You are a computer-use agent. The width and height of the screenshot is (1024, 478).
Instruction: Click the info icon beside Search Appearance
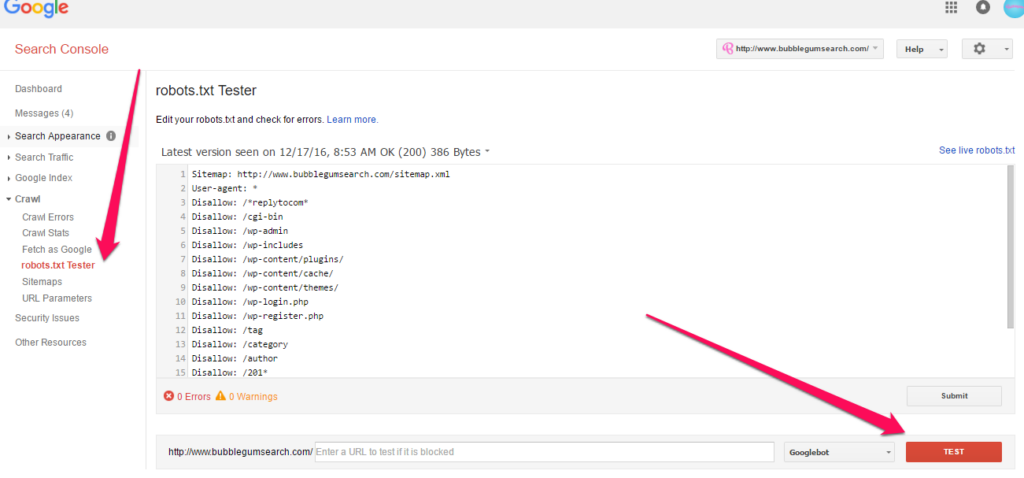point(111,136)
